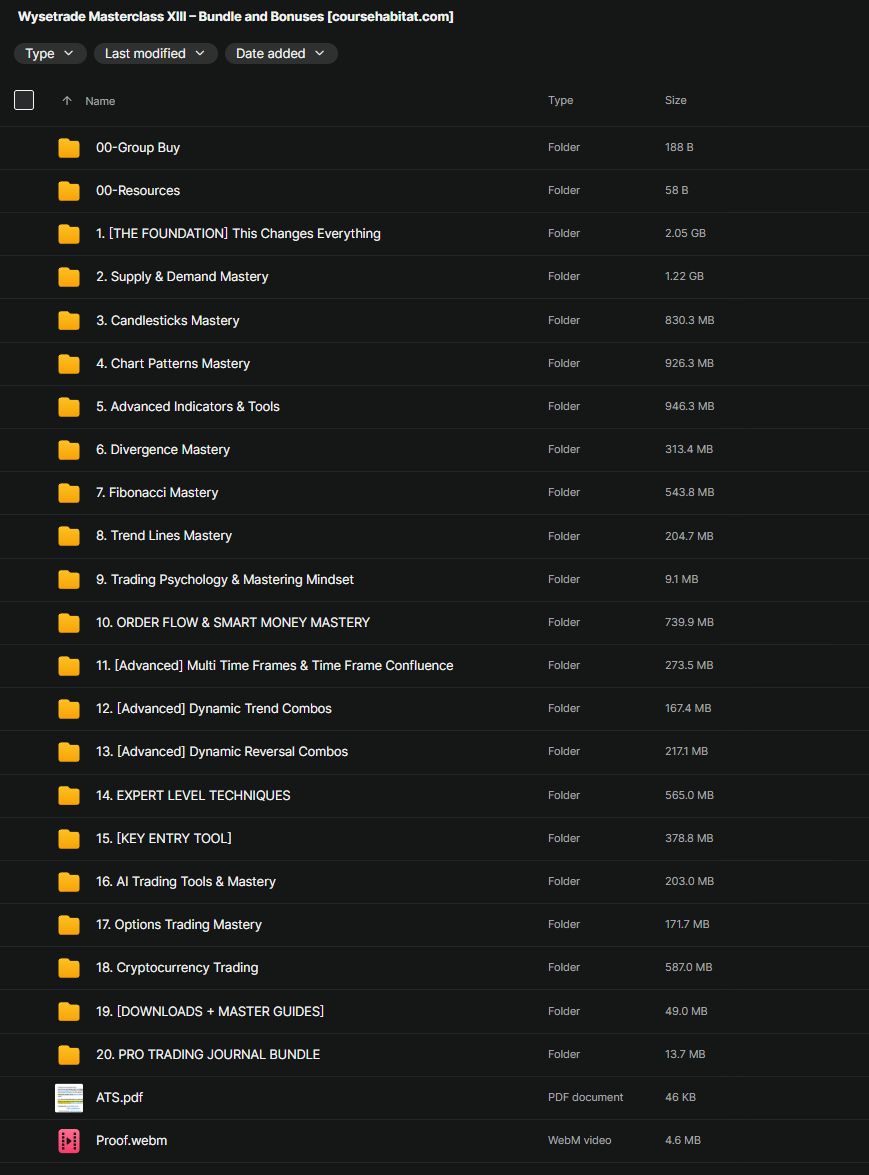The width and height of the screenshot is (869, 1175).
Task: Open 3. Candlesticks Mastery name
Action: tap(168, 321)
